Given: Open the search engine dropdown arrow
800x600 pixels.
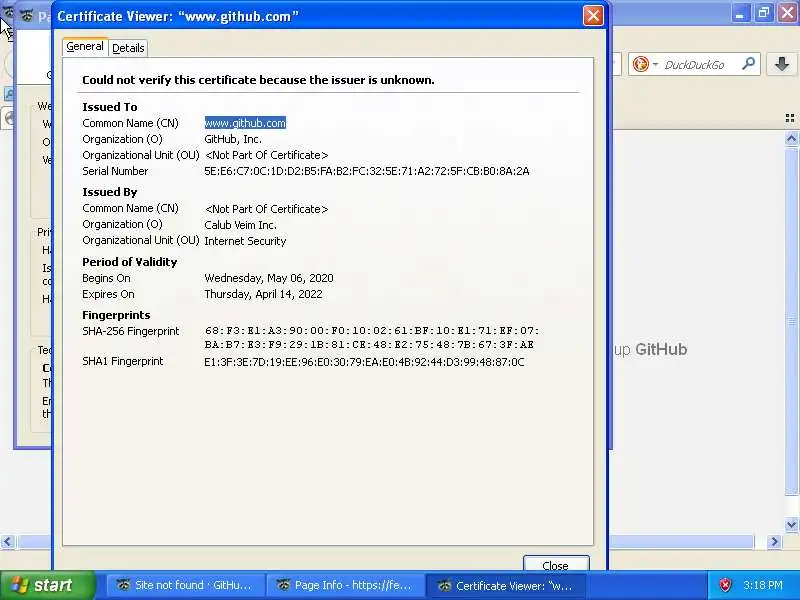Looking at the screenshot, I should [655, 65].
